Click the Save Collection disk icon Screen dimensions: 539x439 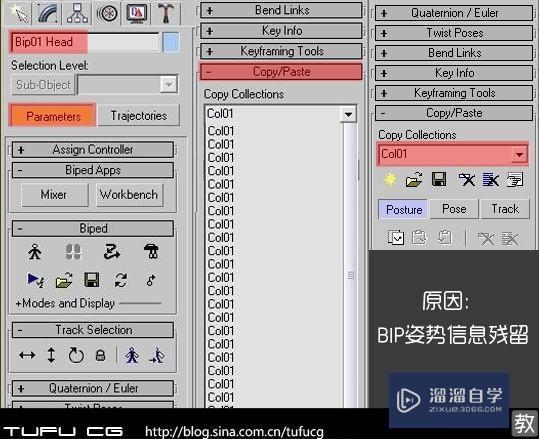click(x=439, y=179)
